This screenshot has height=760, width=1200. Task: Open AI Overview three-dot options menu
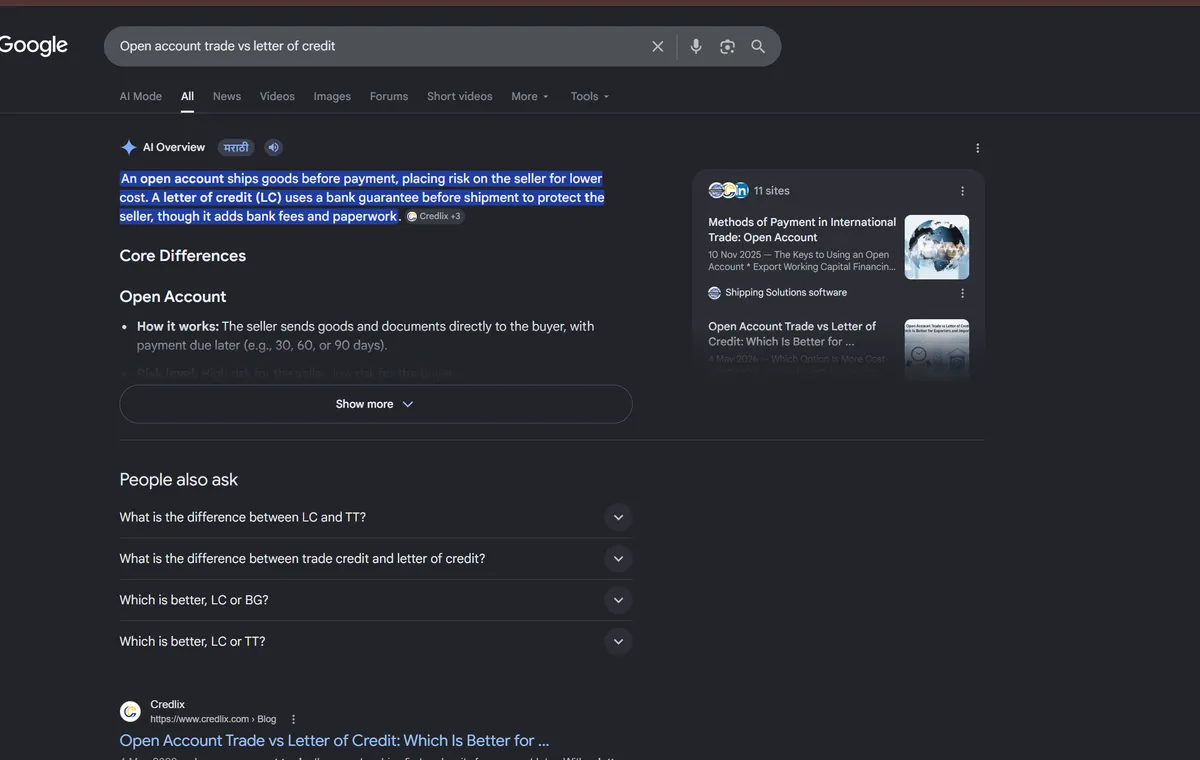click(x=977, y=148)
